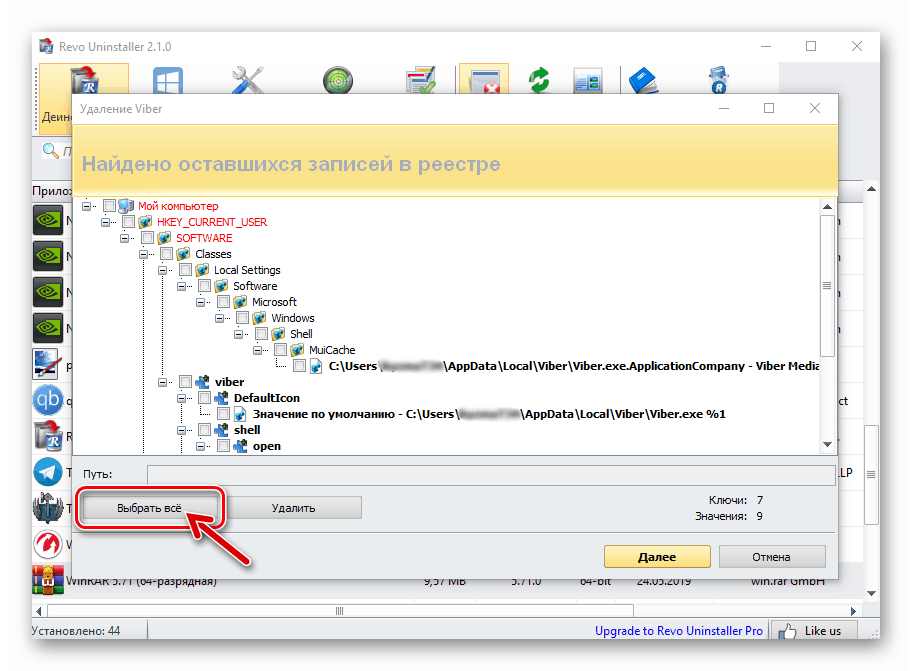Collapse the Classes node

click(x=143, y=254)
